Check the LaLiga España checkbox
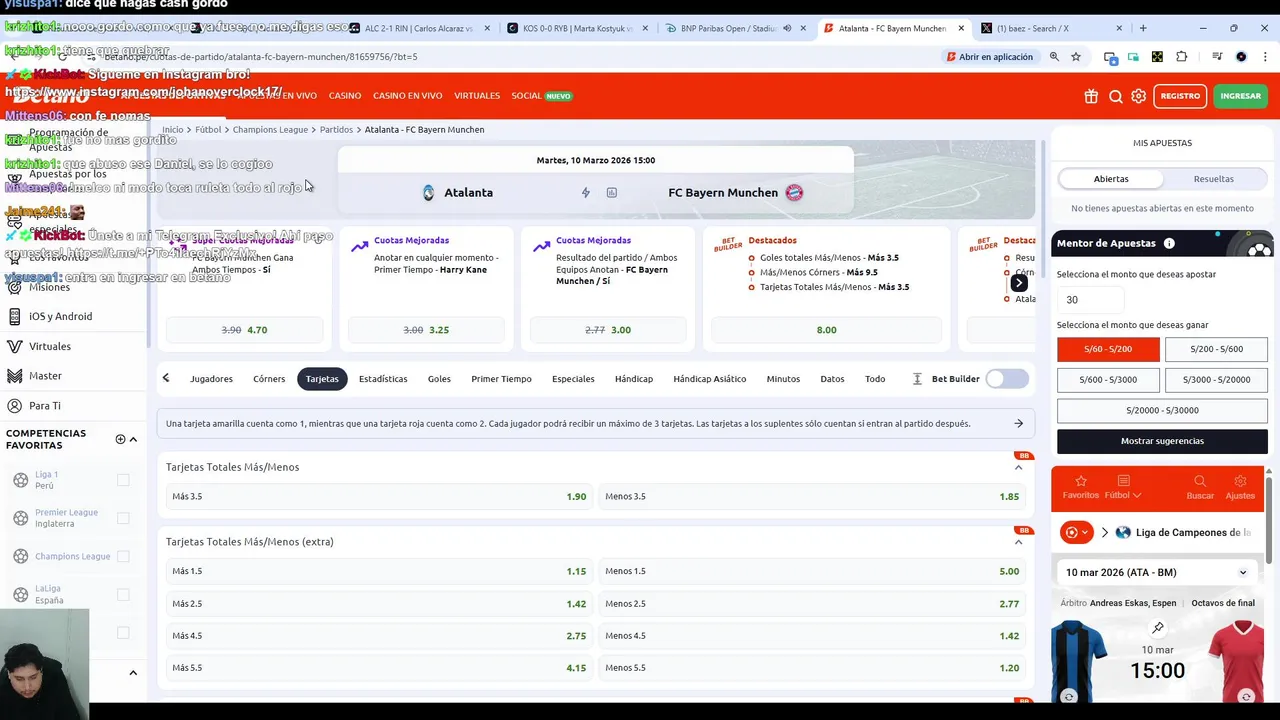The height and width of the screenshot is (720, 1280). point(123,594)
